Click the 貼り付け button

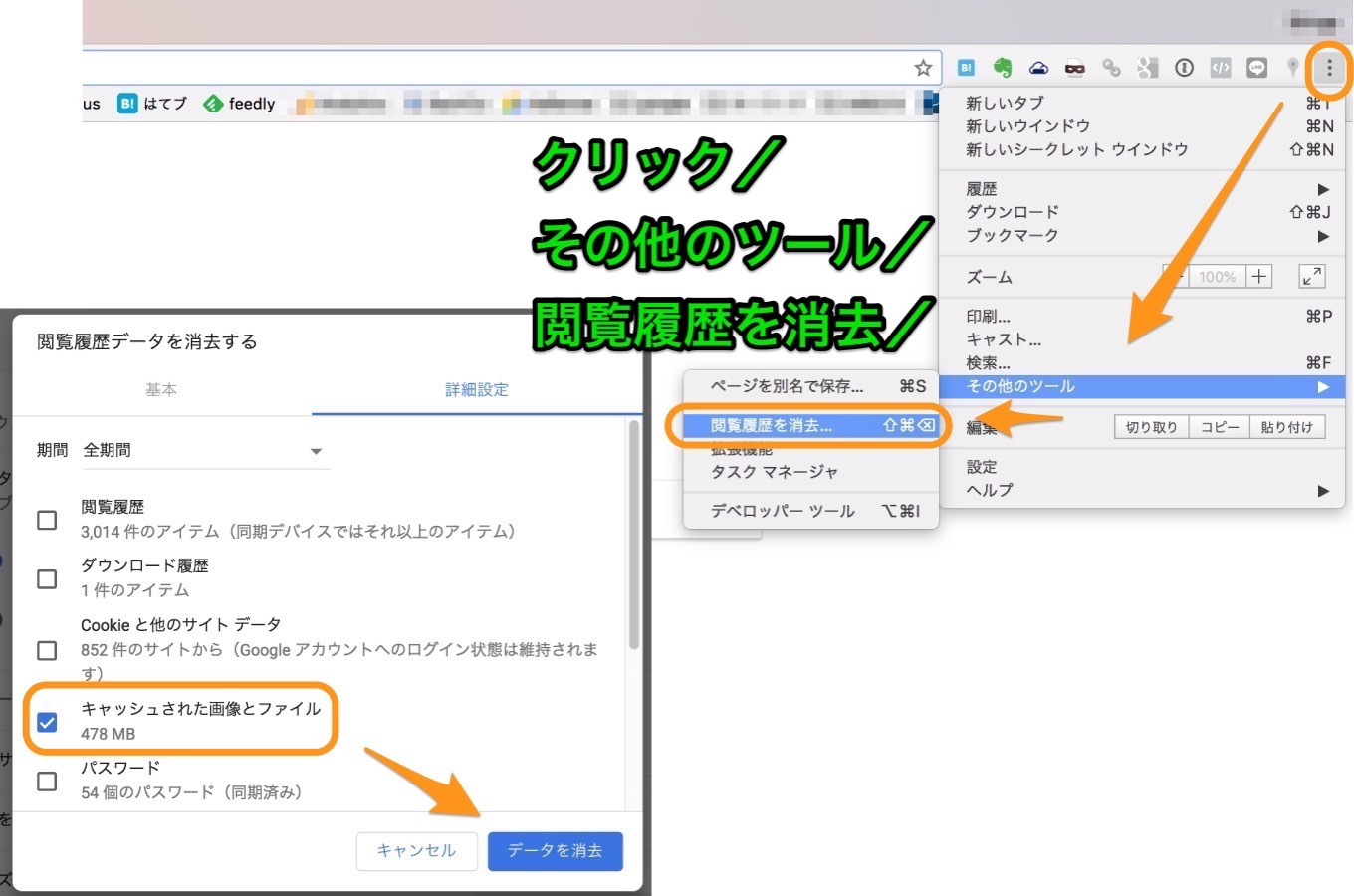(x=1287, y=427)
